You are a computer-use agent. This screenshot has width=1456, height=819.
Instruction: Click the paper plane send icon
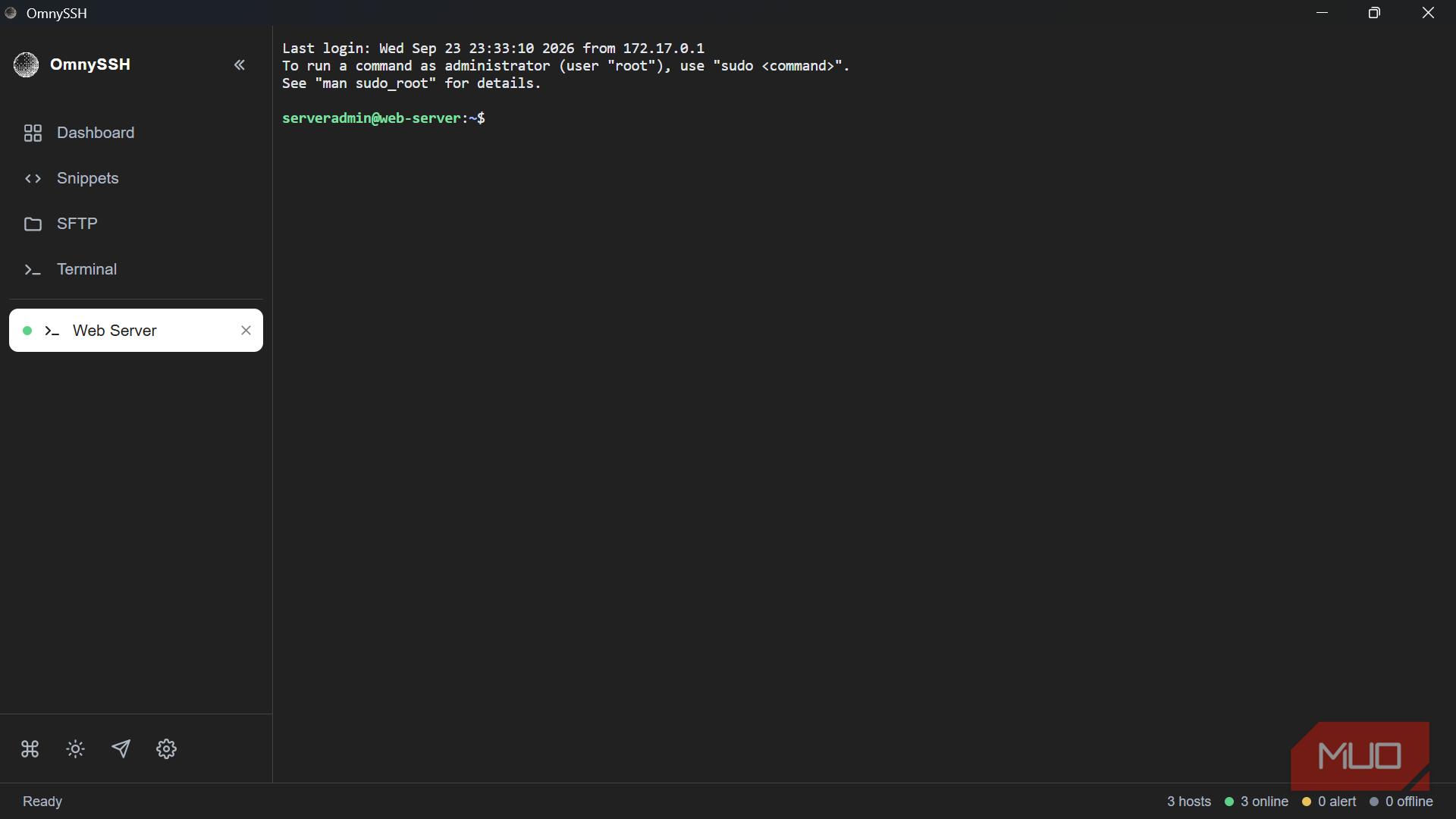[121, 749]
